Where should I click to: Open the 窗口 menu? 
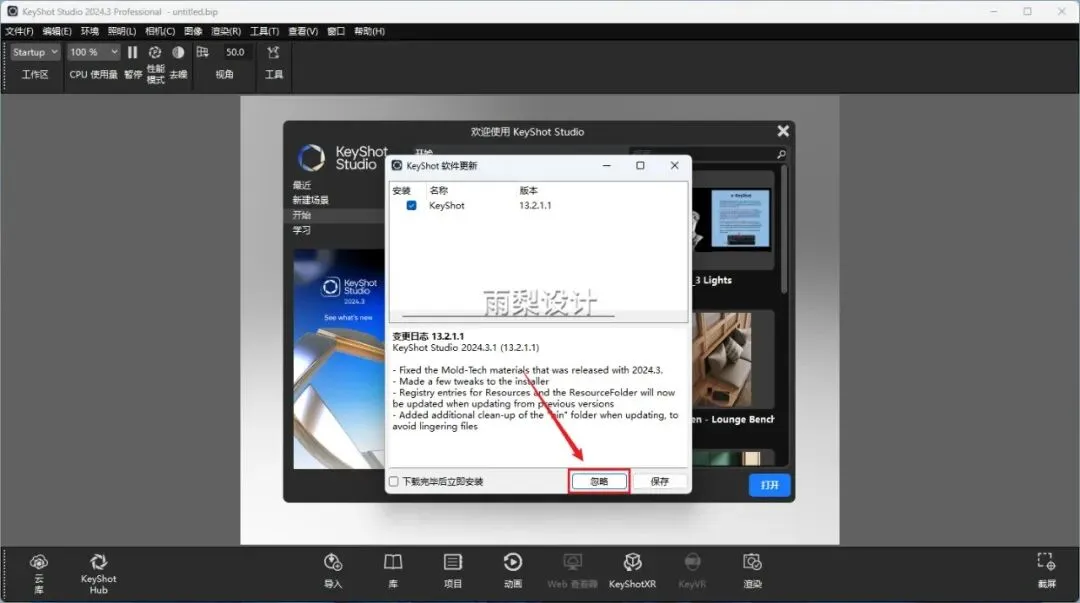click(x=336, y=31)
